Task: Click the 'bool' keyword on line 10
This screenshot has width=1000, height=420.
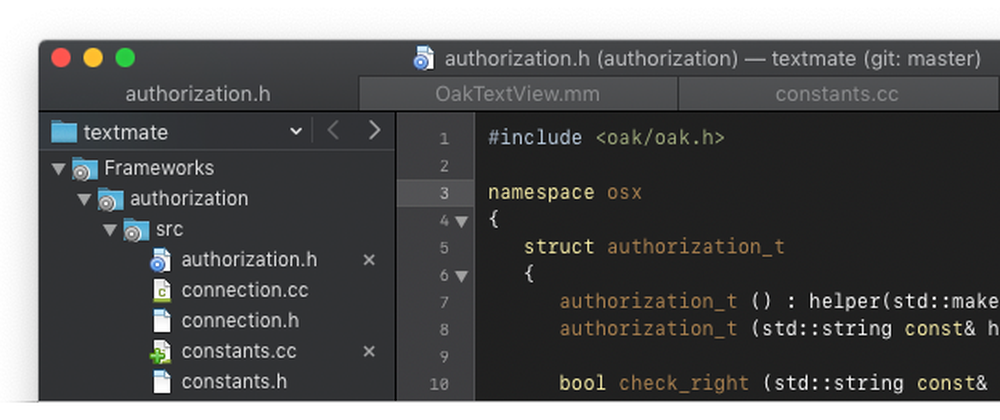Action: 582,382
